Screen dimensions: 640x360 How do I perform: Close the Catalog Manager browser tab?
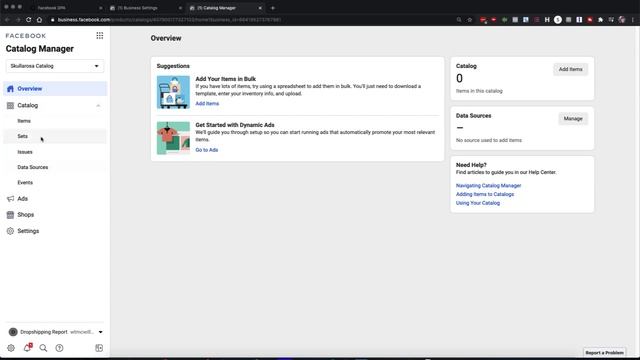pyautogui.click(x=260, y=8)
